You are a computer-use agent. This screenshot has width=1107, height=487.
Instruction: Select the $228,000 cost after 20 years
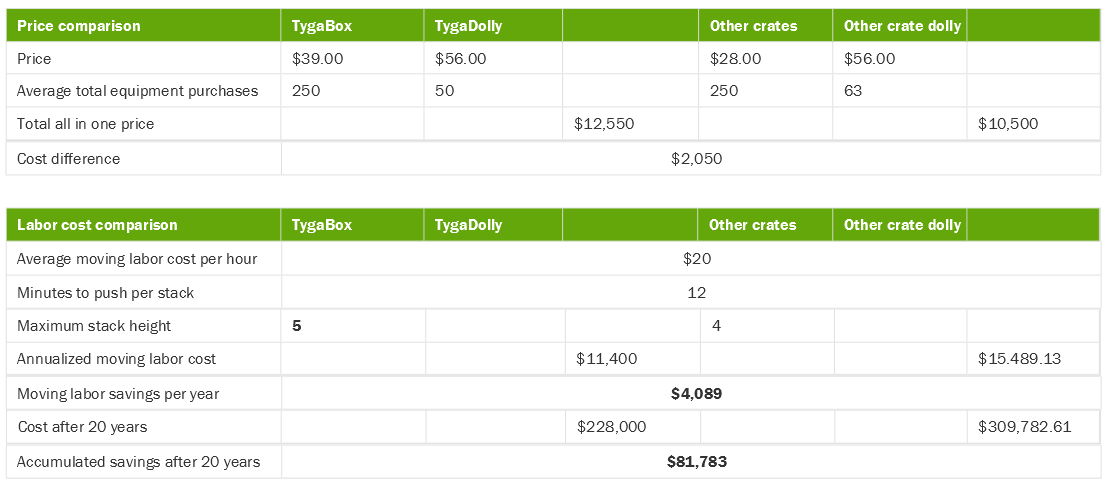611,426
